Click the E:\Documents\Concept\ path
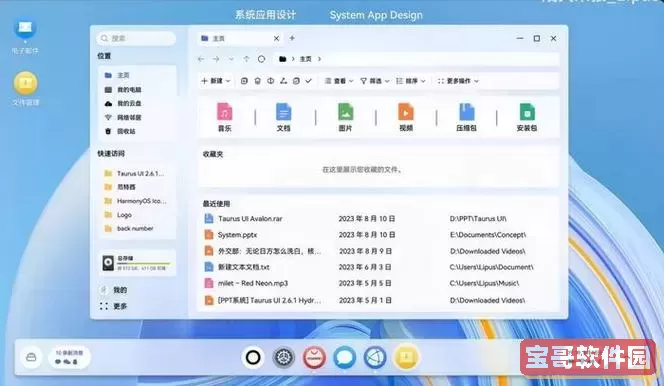This screenshot has width=664, height=386. pos(488,235)
